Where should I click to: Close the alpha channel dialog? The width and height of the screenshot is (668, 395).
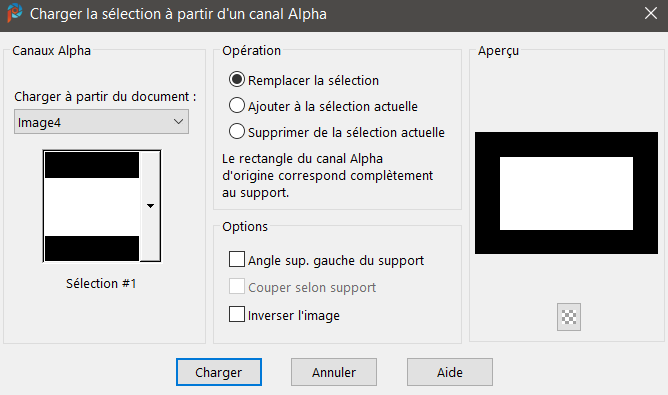[651, 13]
